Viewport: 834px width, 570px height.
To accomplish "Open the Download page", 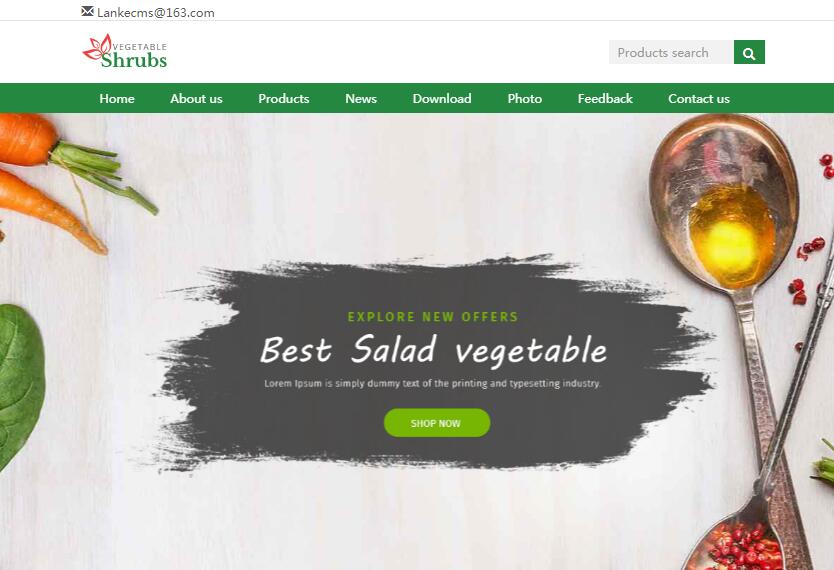I will tap(442, 98).
